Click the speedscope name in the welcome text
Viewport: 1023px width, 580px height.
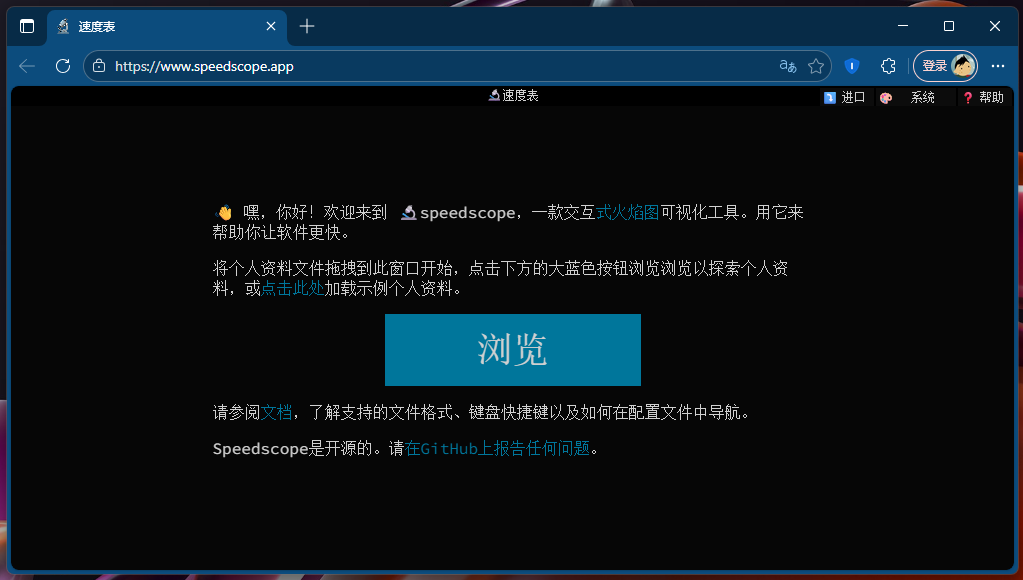coord(467,213)
